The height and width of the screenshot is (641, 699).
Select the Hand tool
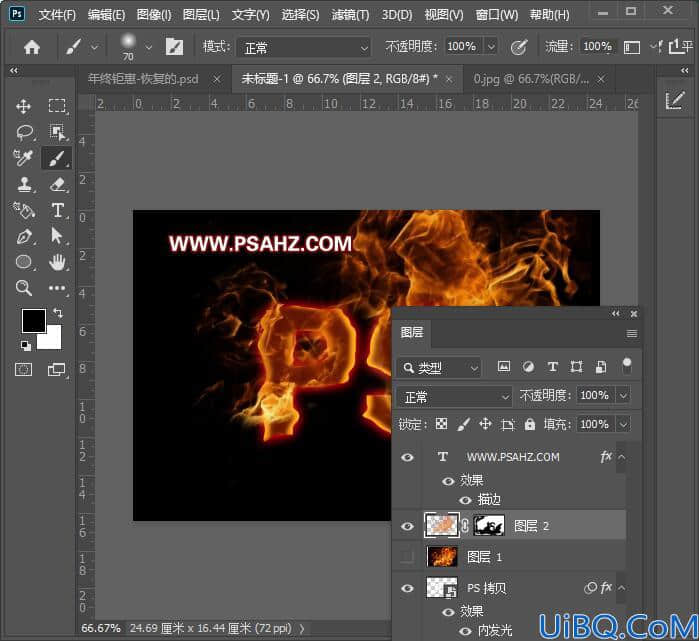[x=58, y=263]
